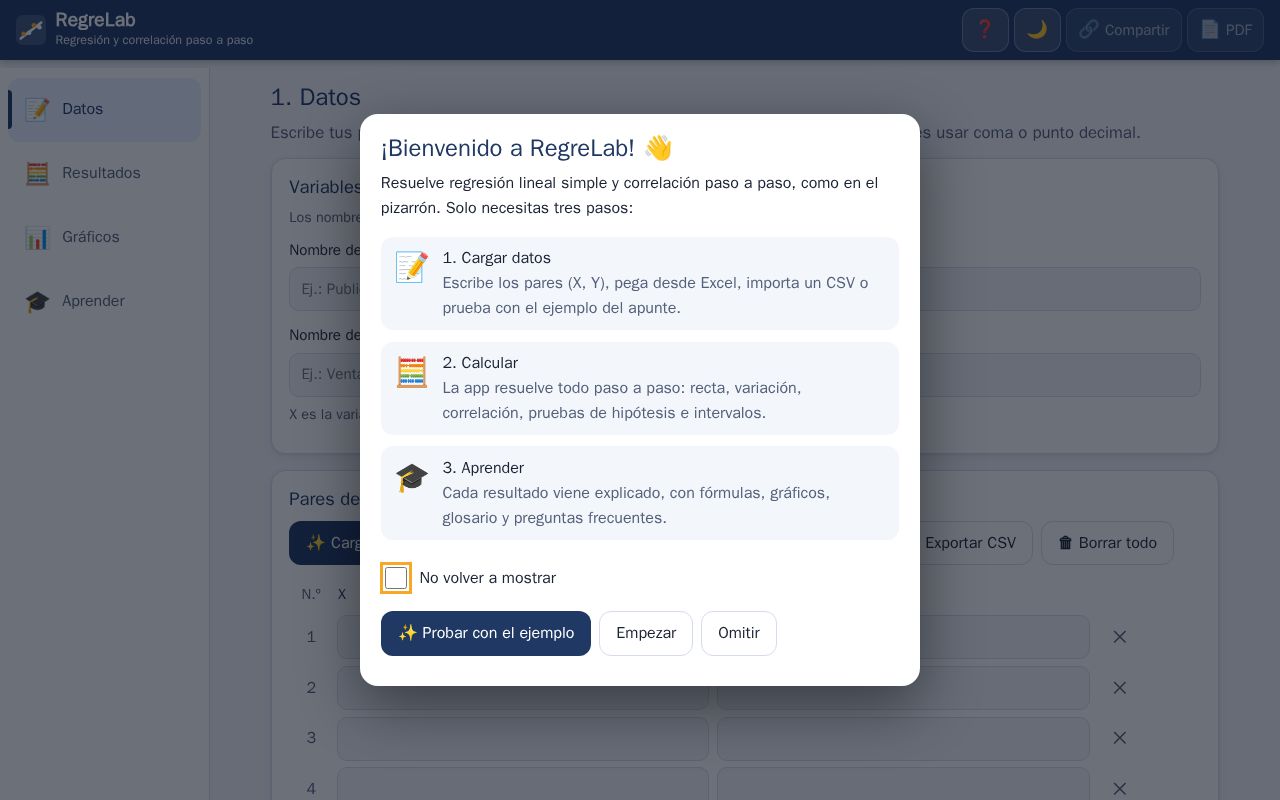1280x800 pixels.
Task: Click the RegreLab logo icon
Action: 31,30
